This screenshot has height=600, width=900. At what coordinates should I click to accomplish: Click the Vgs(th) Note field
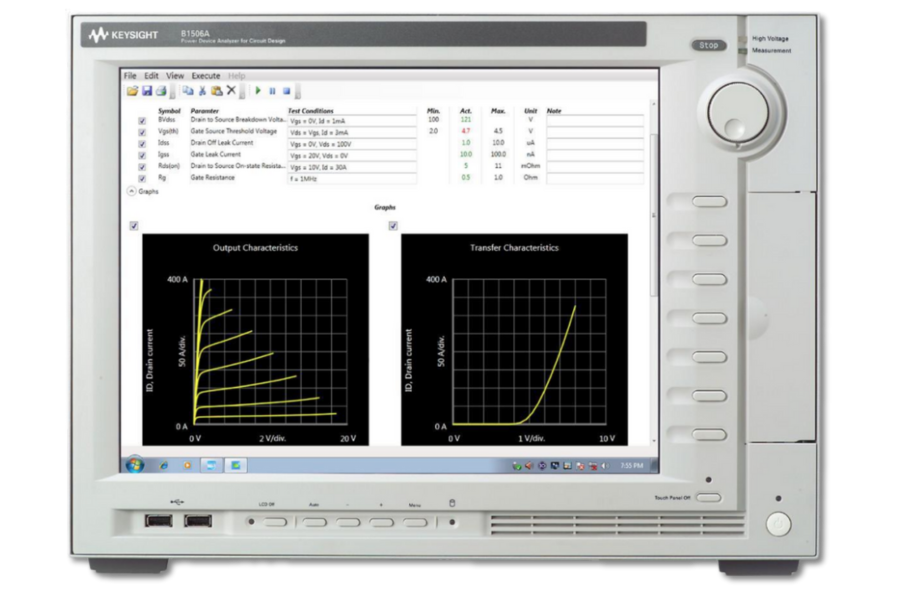click(595, 132)
